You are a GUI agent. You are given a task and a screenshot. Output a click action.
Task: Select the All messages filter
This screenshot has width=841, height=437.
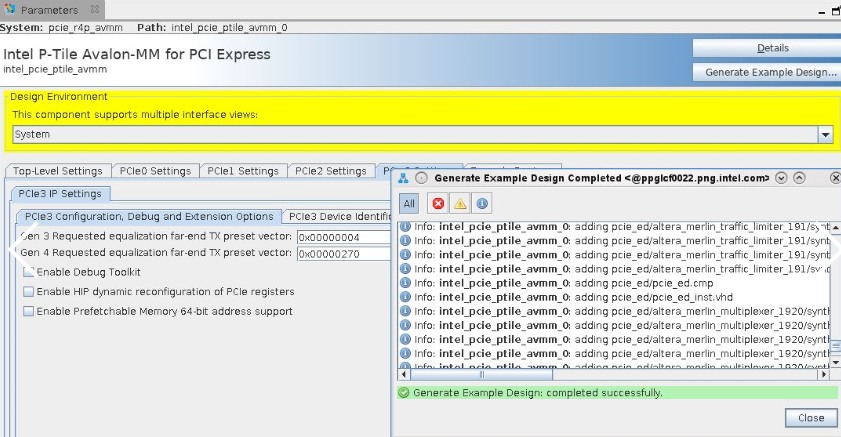pyautogui.click(x=409, y=204)
